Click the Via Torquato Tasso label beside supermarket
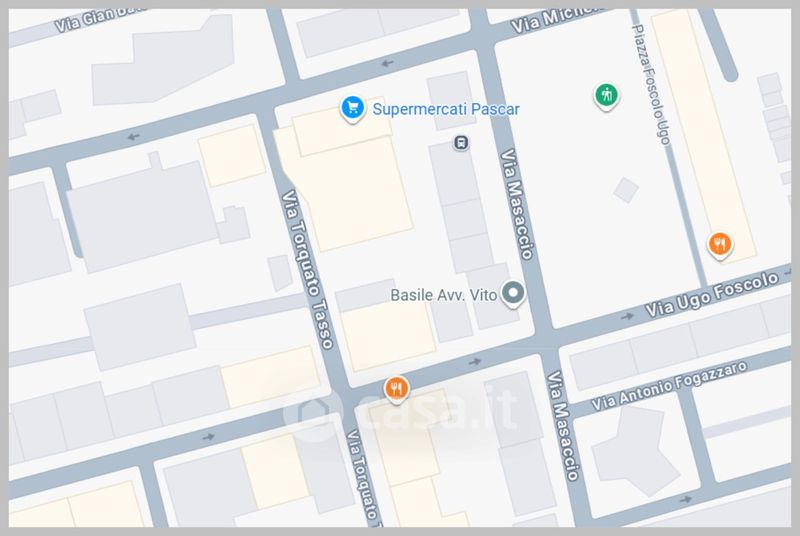 308,269
